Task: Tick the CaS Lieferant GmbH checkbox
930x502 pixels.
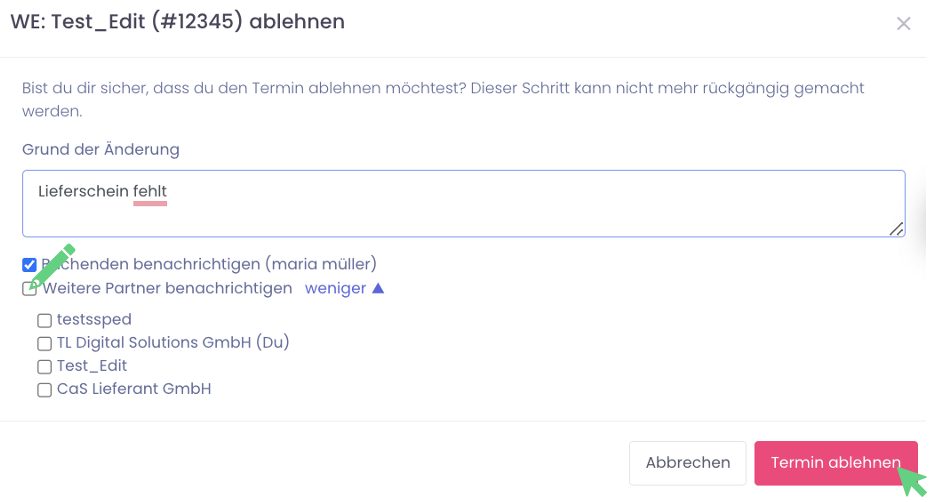Action: click(44, 390)
